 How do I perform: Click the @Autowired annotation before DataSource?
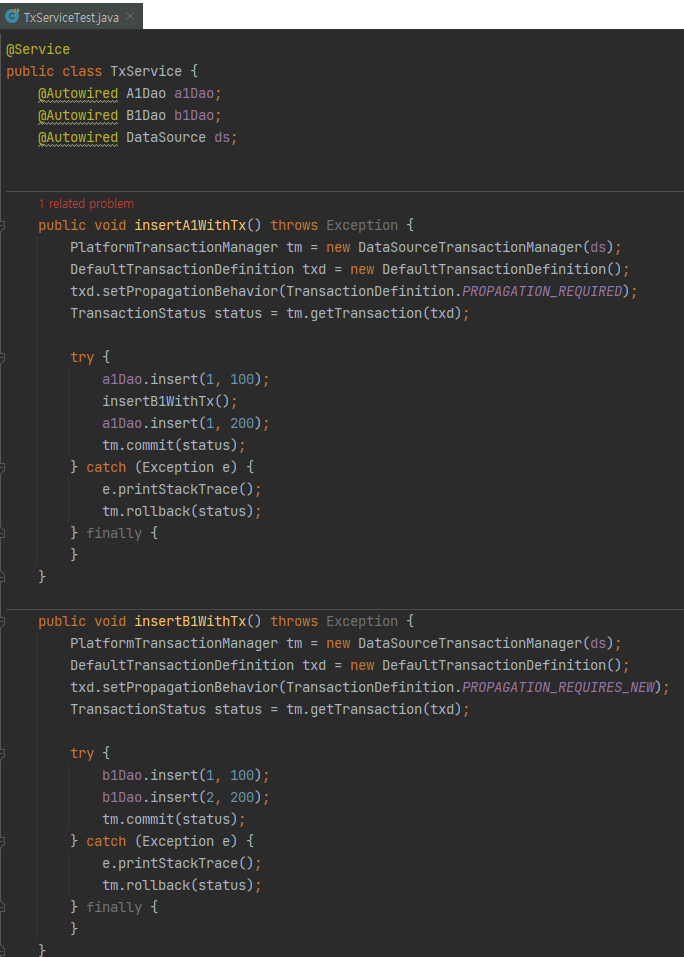(x=78, y=137)
